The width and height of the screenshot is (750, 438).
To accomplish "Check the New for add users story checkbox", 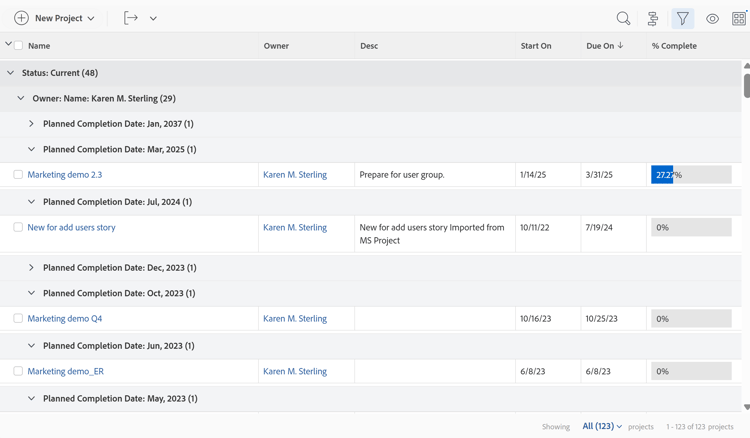I will [18, 227].
